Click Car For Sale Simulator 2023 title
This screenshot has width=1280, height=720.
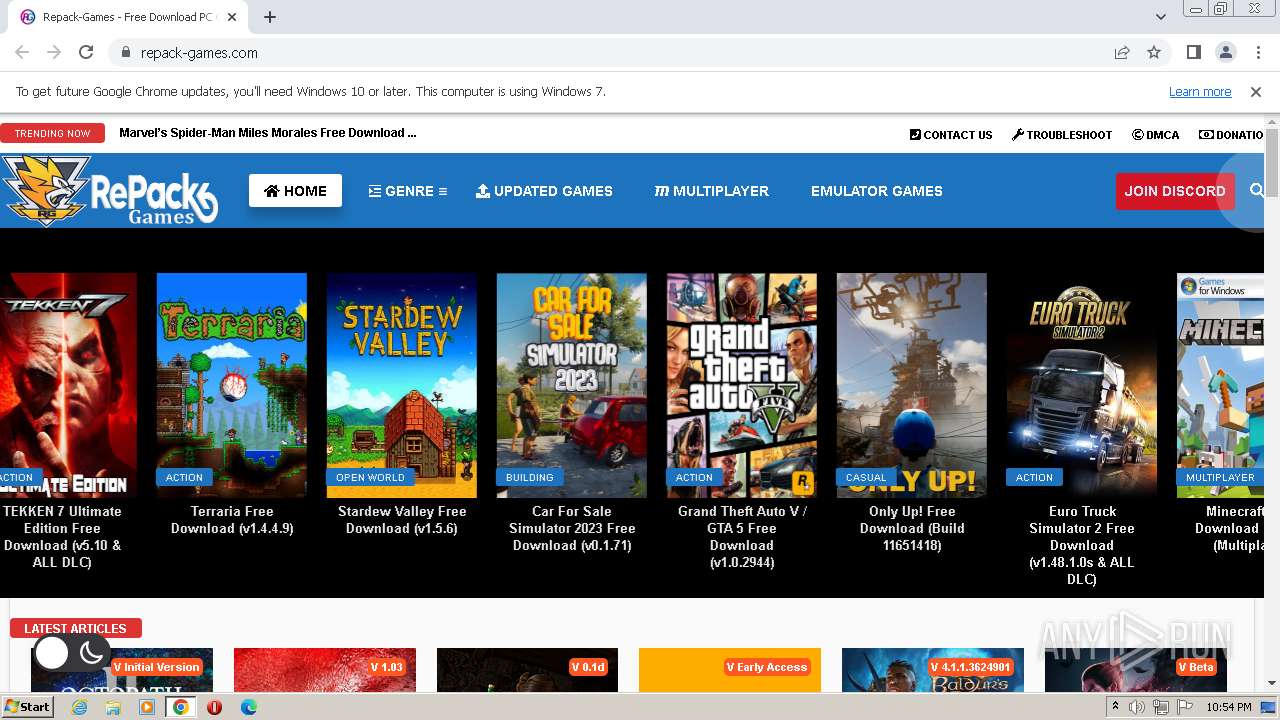pos(572,528)
